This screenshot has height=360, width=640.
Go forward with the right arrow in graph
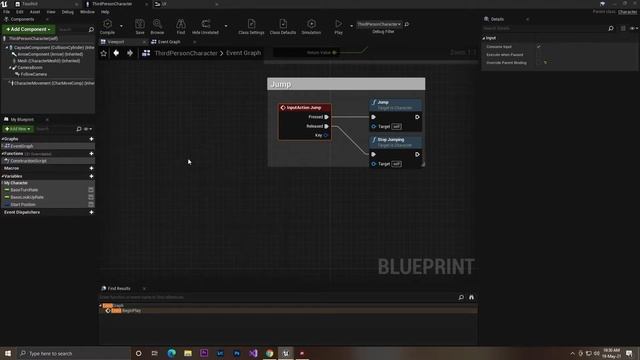130,53
